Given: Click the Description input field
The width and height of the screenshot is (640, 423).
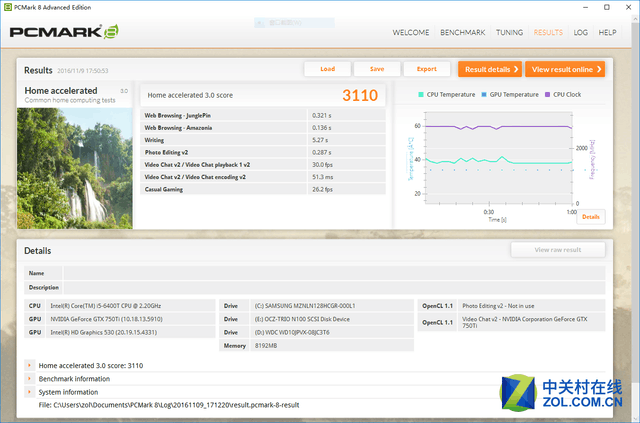Looking at the screenshot, I should [x=334, y=287].
